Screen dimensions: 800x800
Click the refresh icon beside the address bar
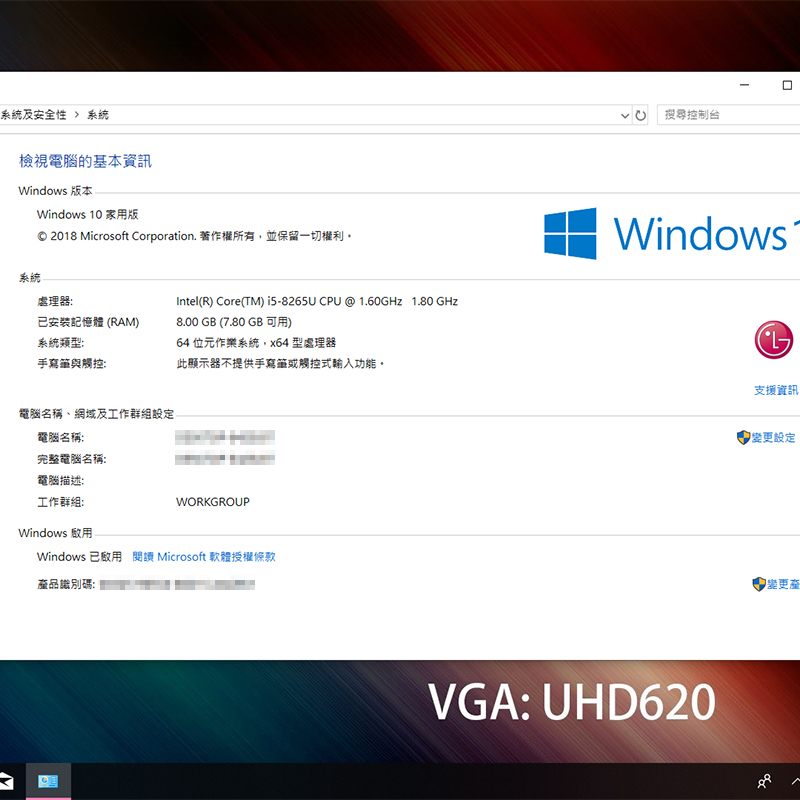pos(640,115)
